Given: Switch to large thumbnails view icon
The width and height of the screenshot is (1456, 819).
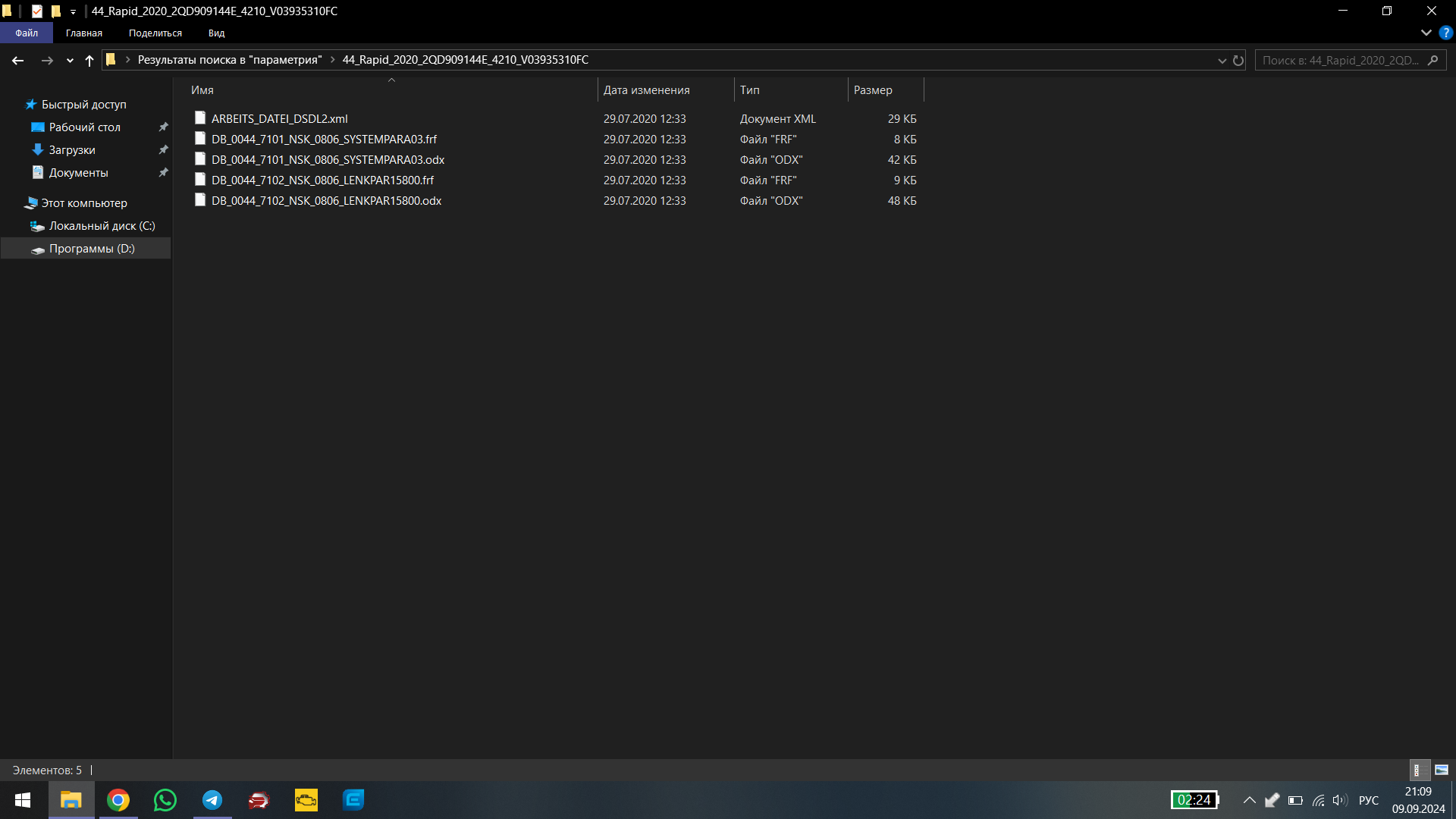Looking at the screenshot, I should 1442,770.
